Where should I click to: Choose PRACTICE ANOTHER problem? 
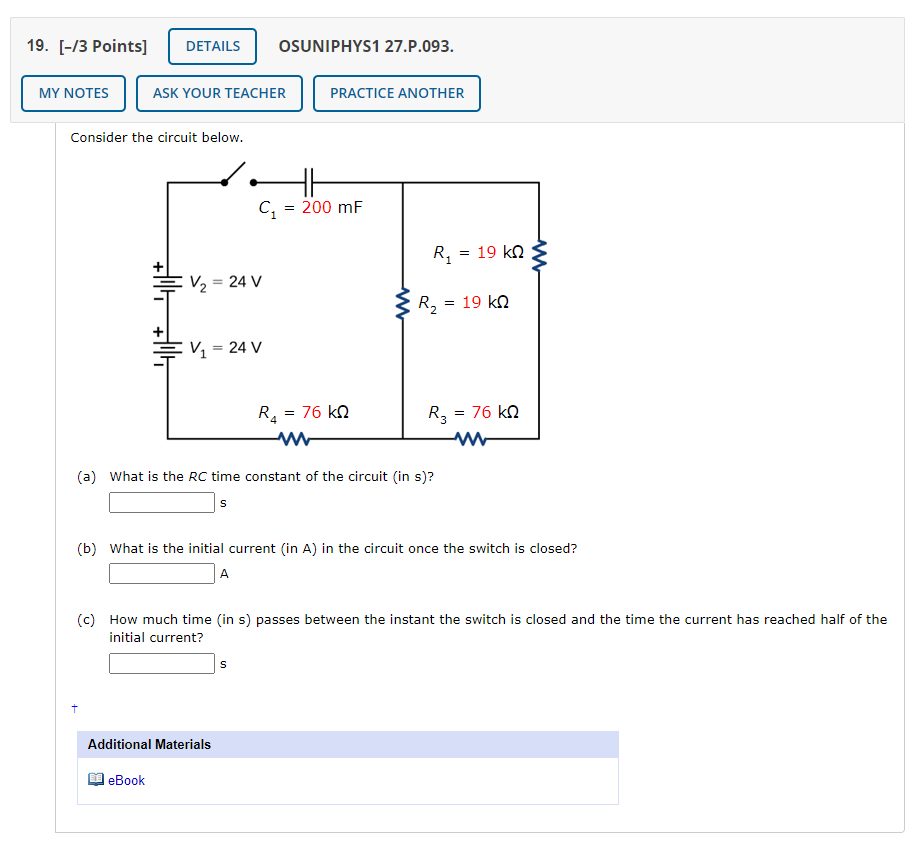pos(397,93)
